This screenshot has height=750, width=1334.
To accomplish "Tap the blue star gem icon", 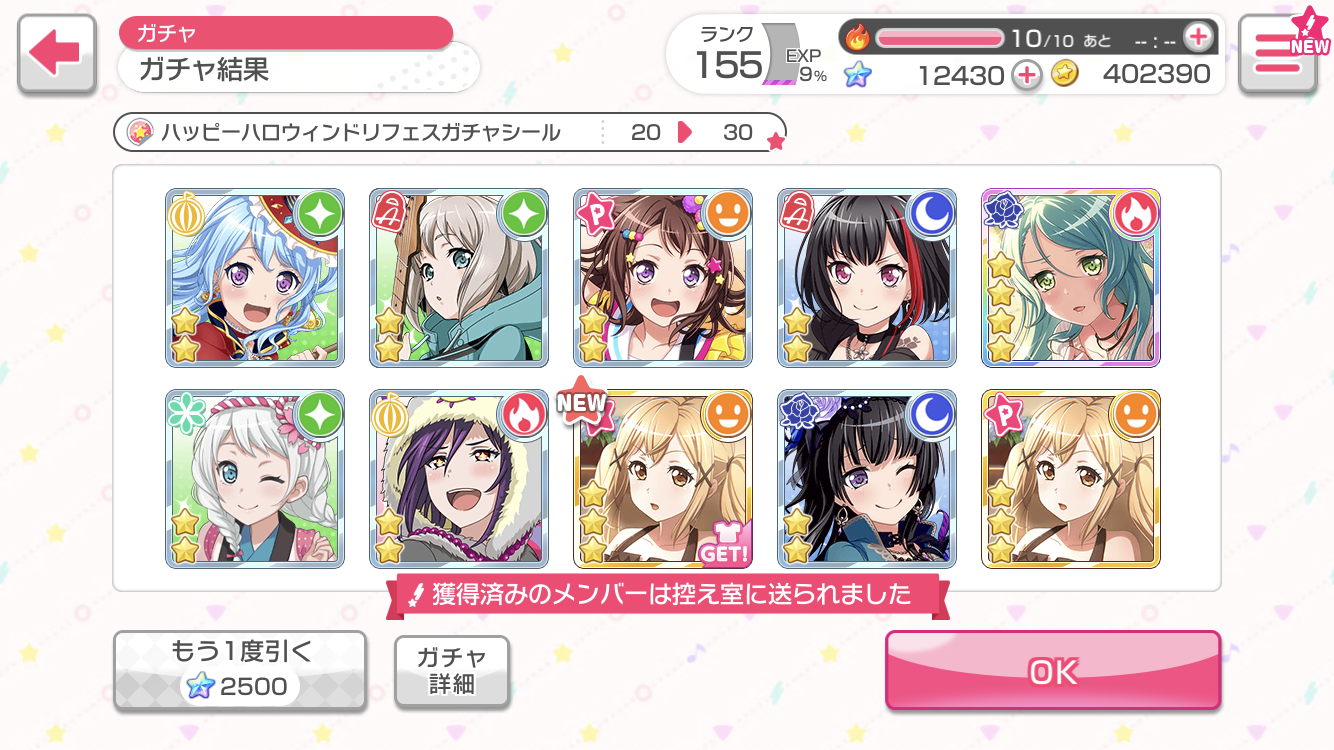I will (857, 74).
